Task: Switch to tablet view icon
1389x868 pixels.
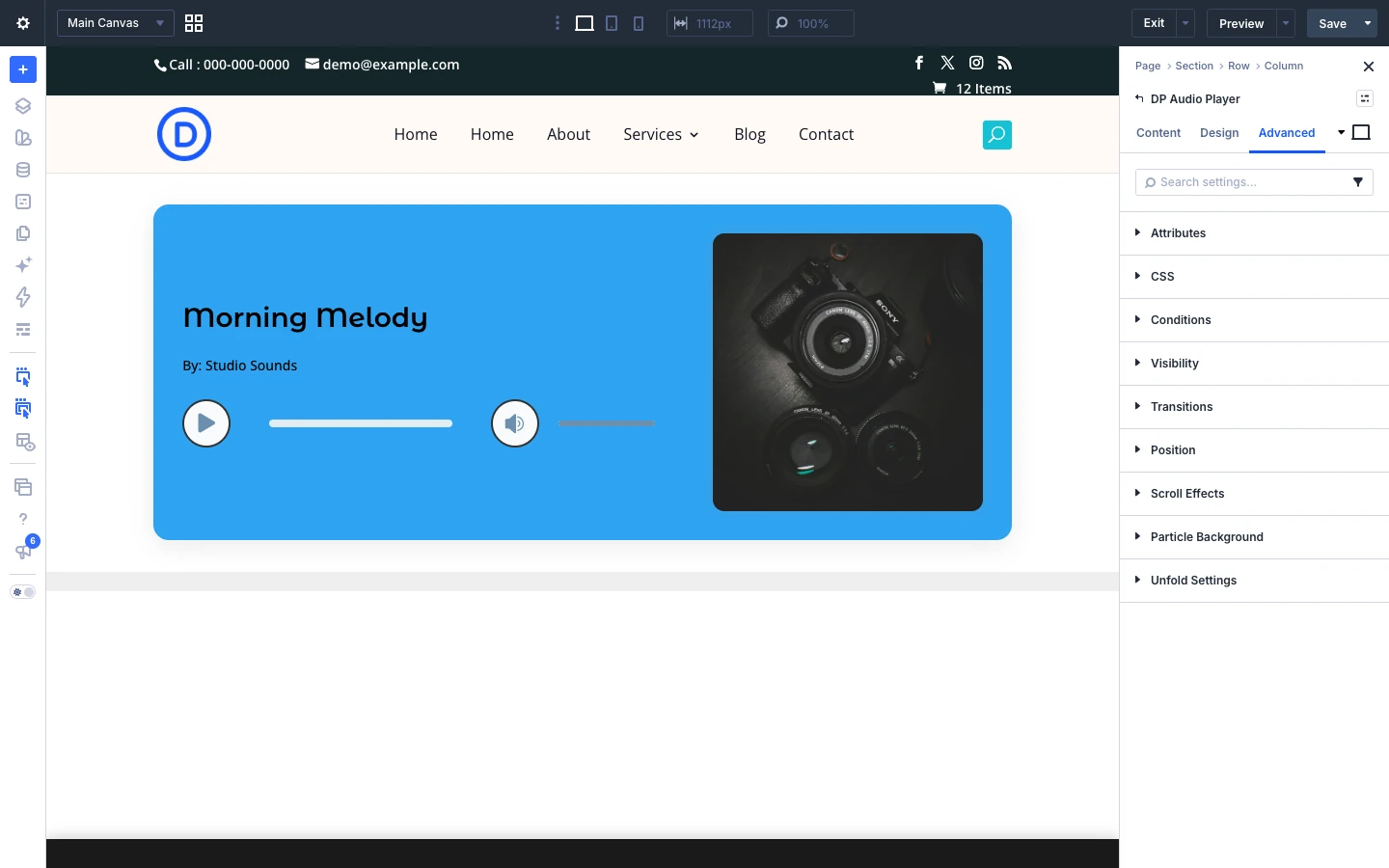Action: click(612, 23)
